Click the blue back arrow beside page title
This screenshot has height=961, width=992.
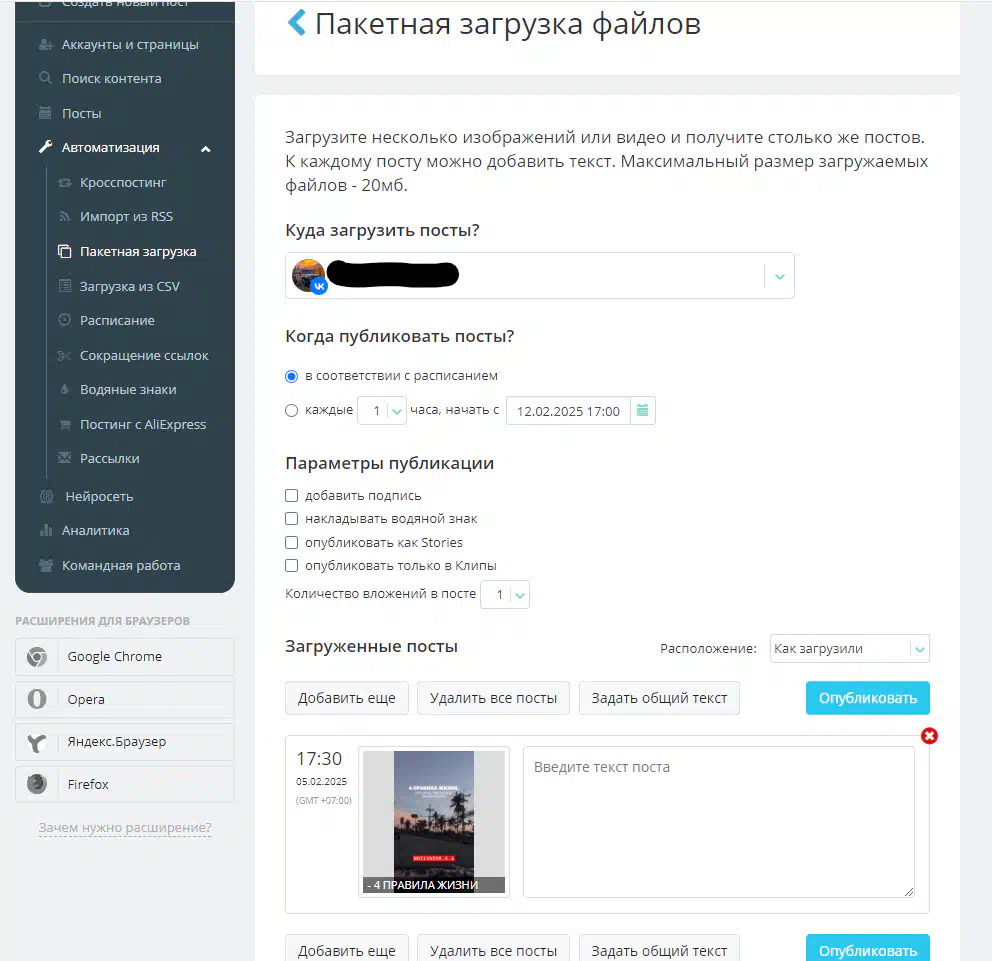click(x=297, y=23)
